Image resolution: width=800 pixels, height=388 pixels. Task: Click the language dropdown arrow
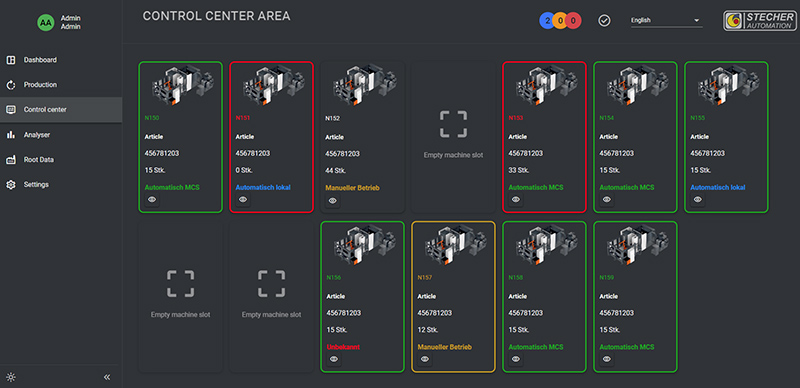(696, 21)
